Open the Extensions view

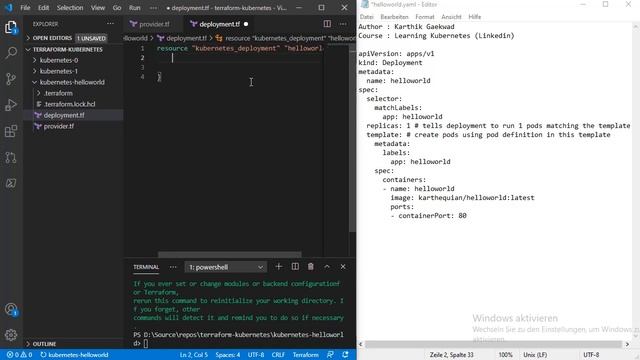pos(11,131)
